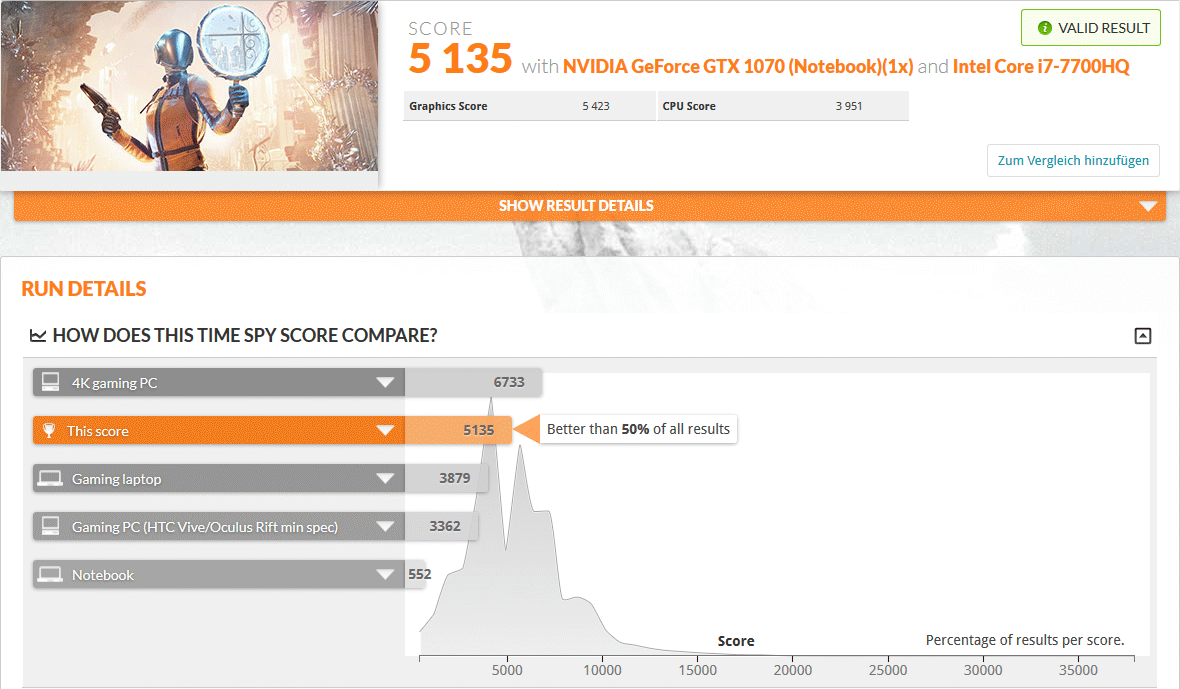Expand the Gaming PC min spec dropdown arrow
This screenshot has width=1180, height=689.
pos(385,527)
